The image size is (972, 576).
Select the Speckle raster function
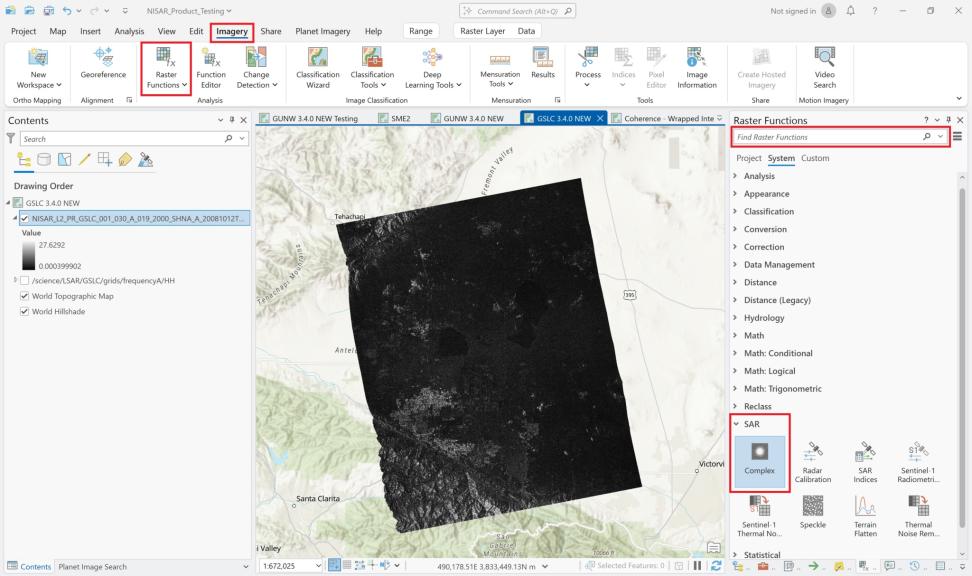coord(813,512)
